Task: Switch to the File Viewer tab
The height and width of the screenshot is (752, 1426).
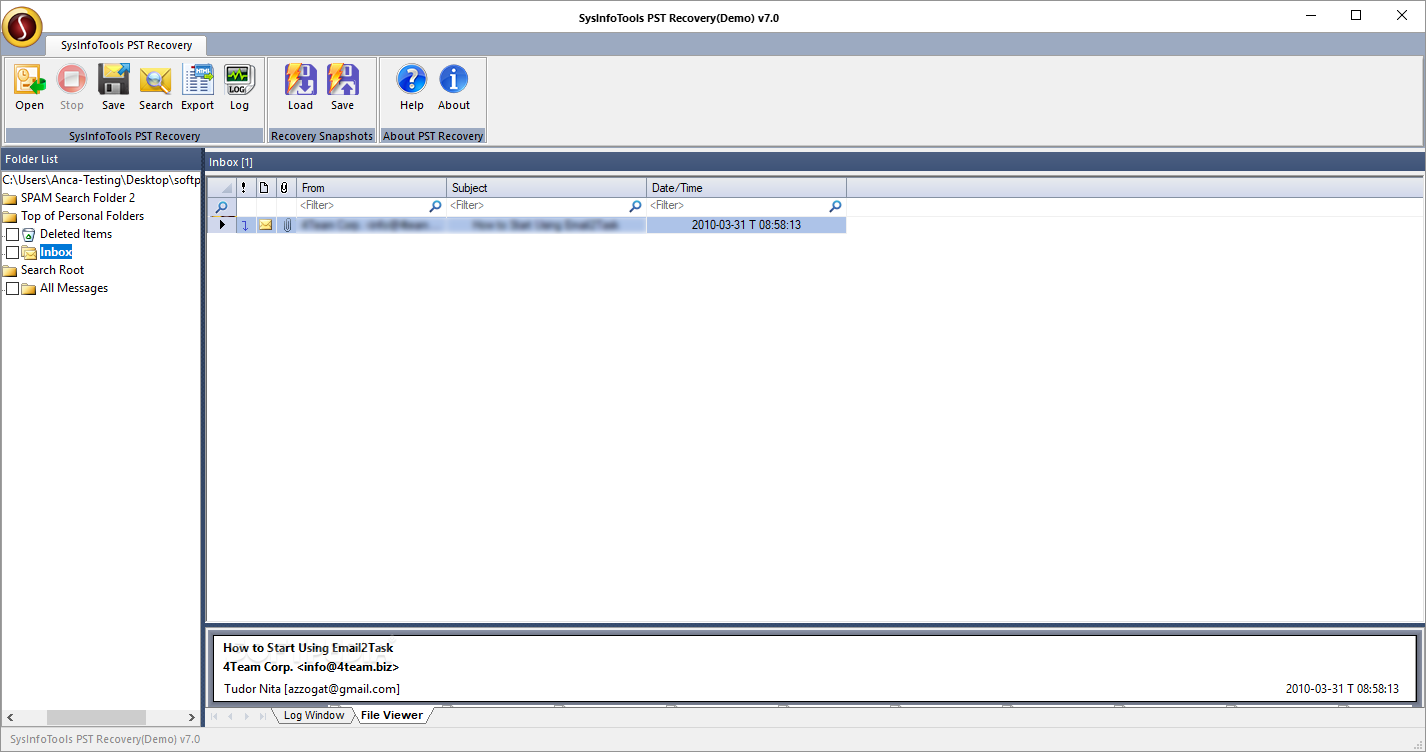Action: [391, 715]
